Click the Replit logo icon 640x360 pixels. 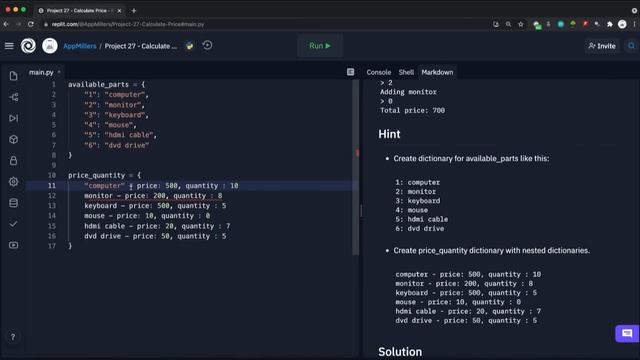28,46
